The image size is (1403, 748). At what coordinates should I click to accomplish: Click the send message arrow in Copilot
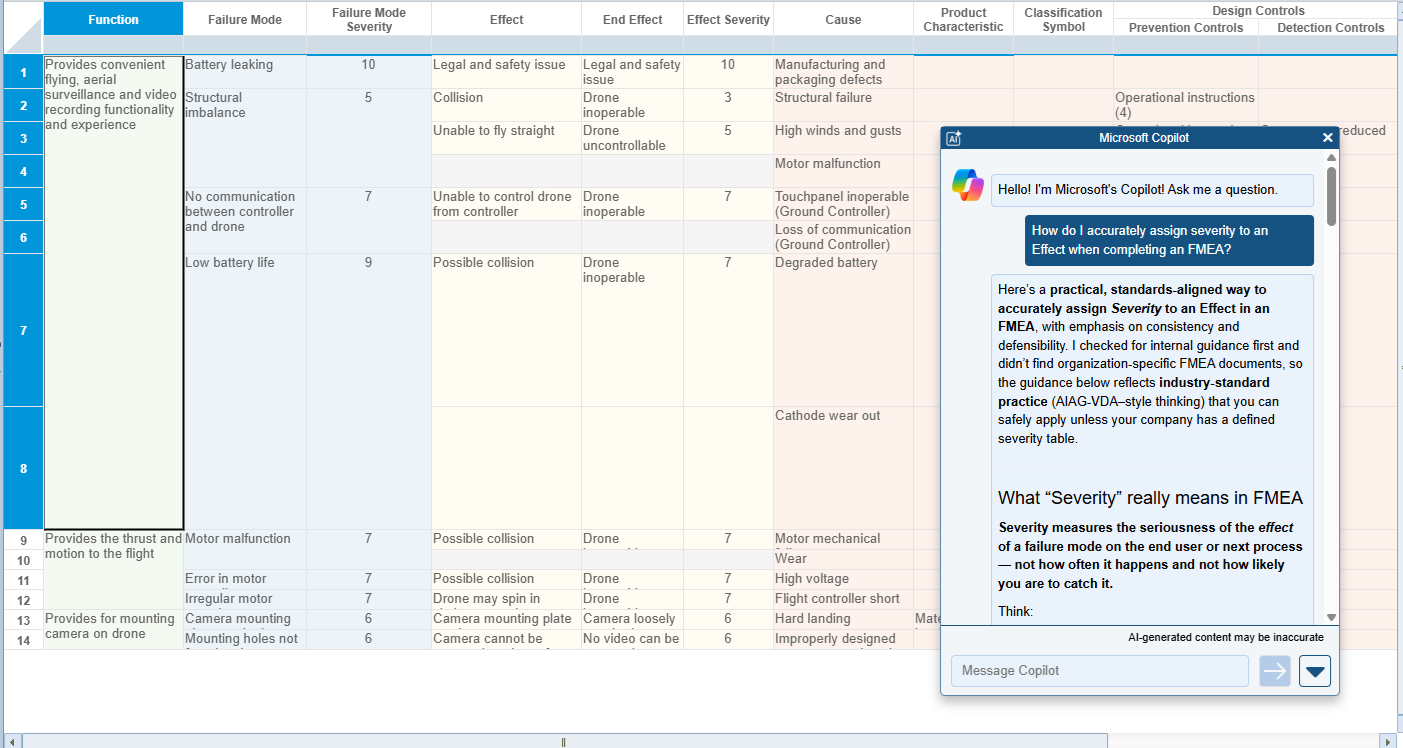tap(1275, 670)
